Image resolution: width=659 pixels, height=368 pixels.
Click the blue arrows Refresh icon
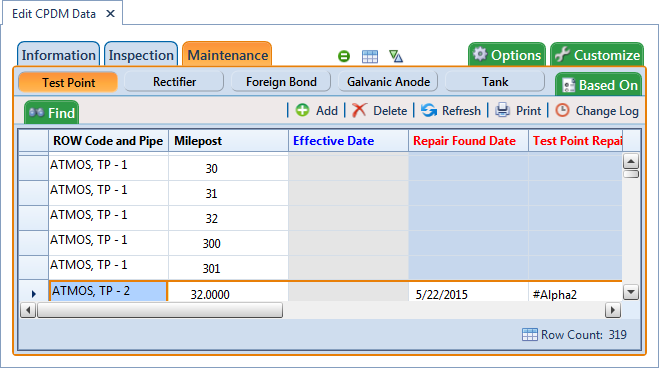coord(429,110)
